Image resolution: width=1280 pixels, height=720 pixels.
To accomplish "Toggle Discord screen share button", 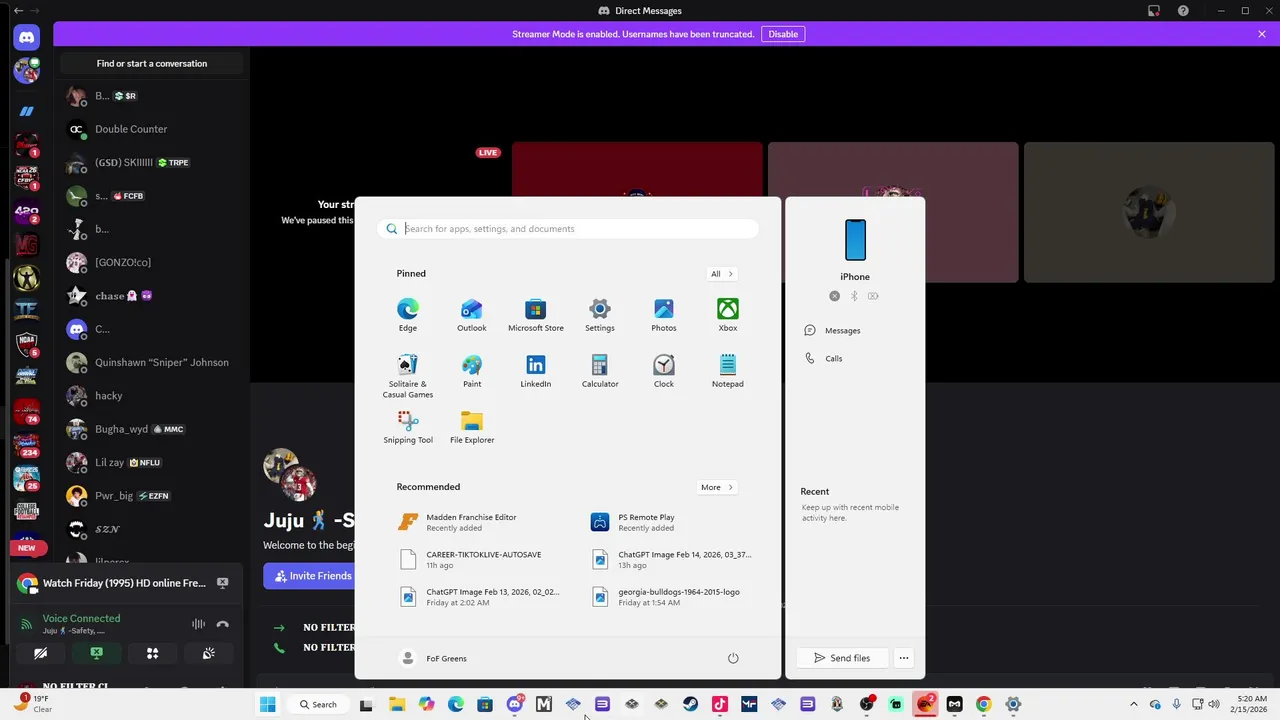I will [97, 653].
